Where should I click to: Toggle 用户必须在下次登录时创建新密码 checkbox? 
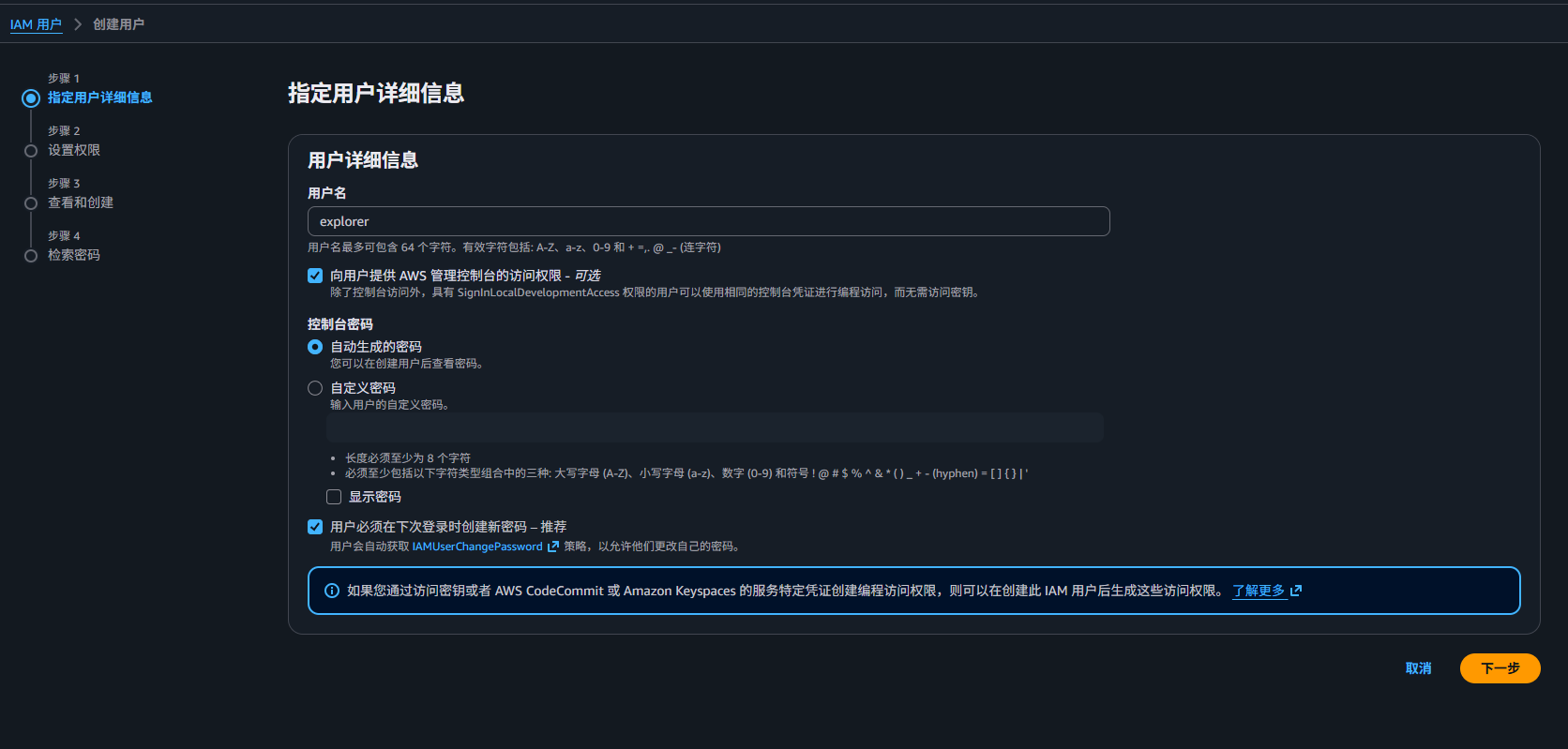tap(315, 527)
